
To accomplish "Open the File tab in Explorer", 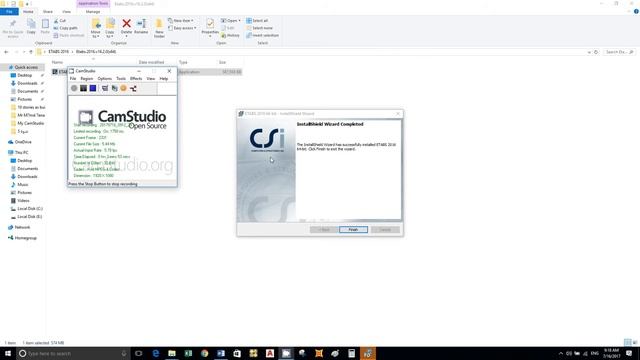I will coord(9,12).
